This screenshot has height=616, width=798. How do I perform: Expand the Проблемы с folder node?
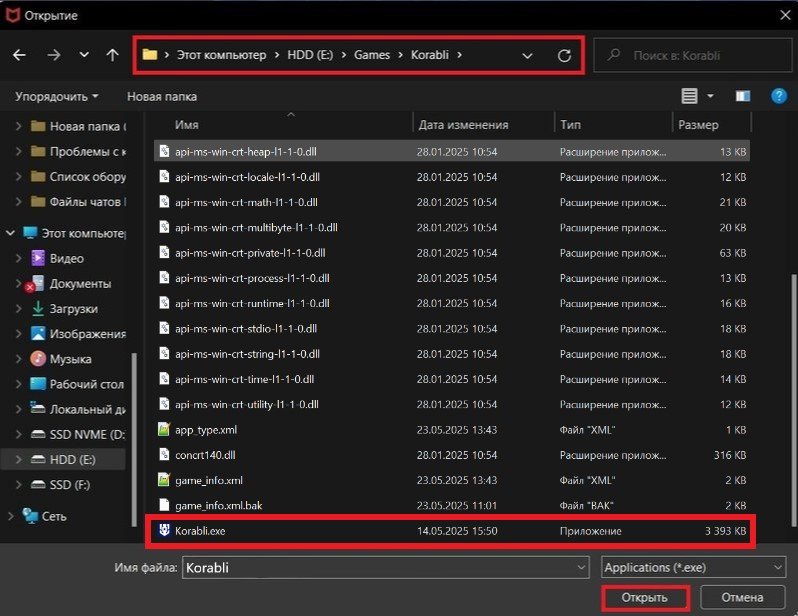(x=18, y=151)
